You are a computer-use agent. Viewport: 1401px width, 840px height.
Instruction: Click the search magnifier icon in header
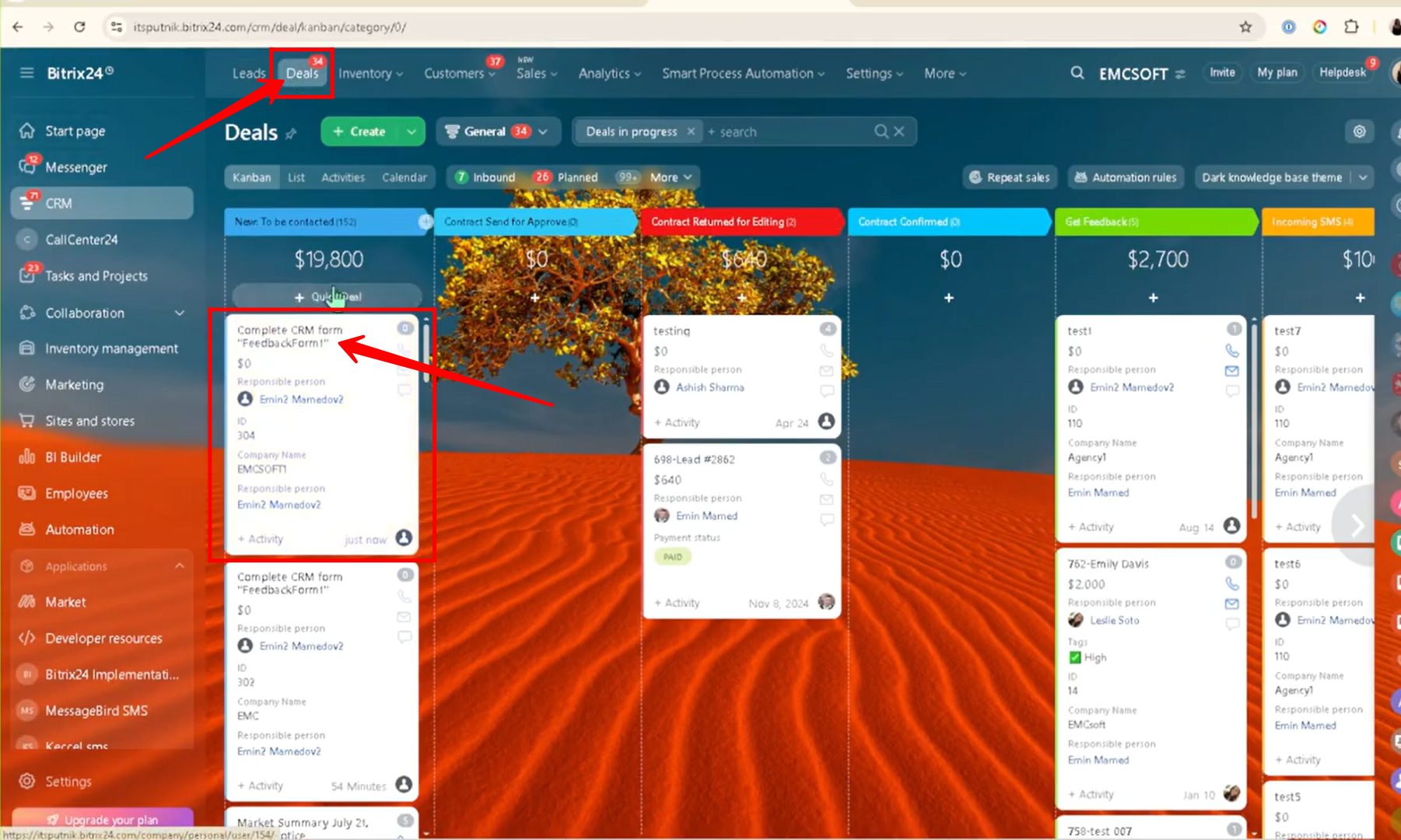point(1077,73)
